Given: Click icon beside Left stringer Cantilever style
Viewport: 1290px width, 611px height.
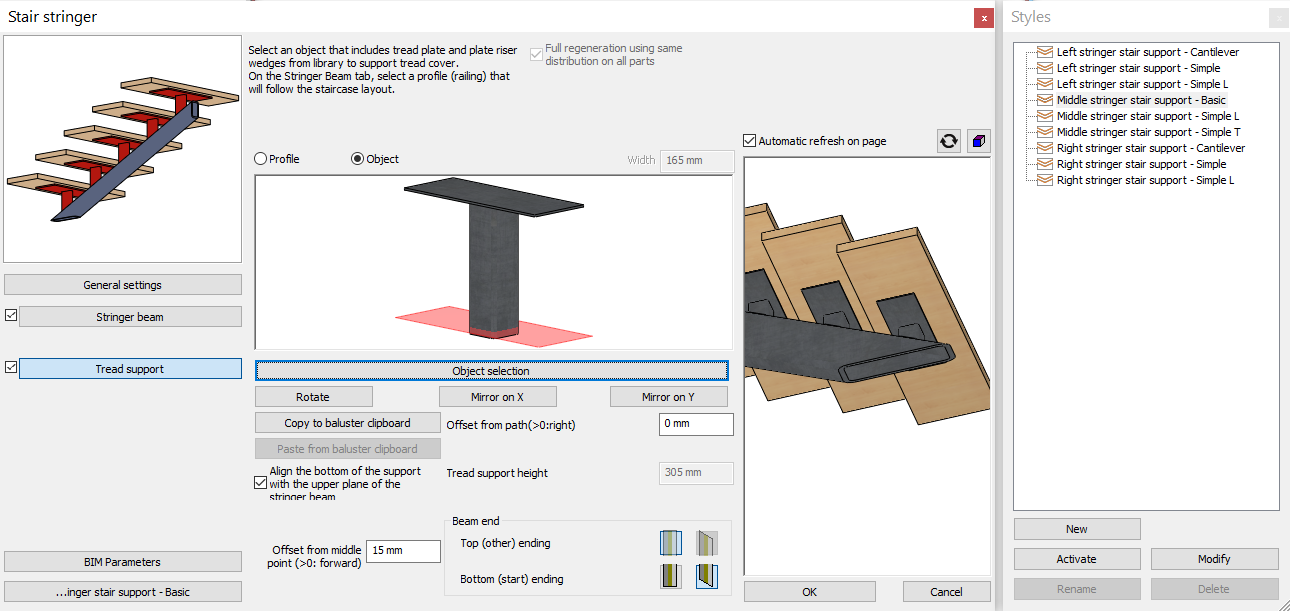Looking at the screenshot, I should click(1045, 52).
